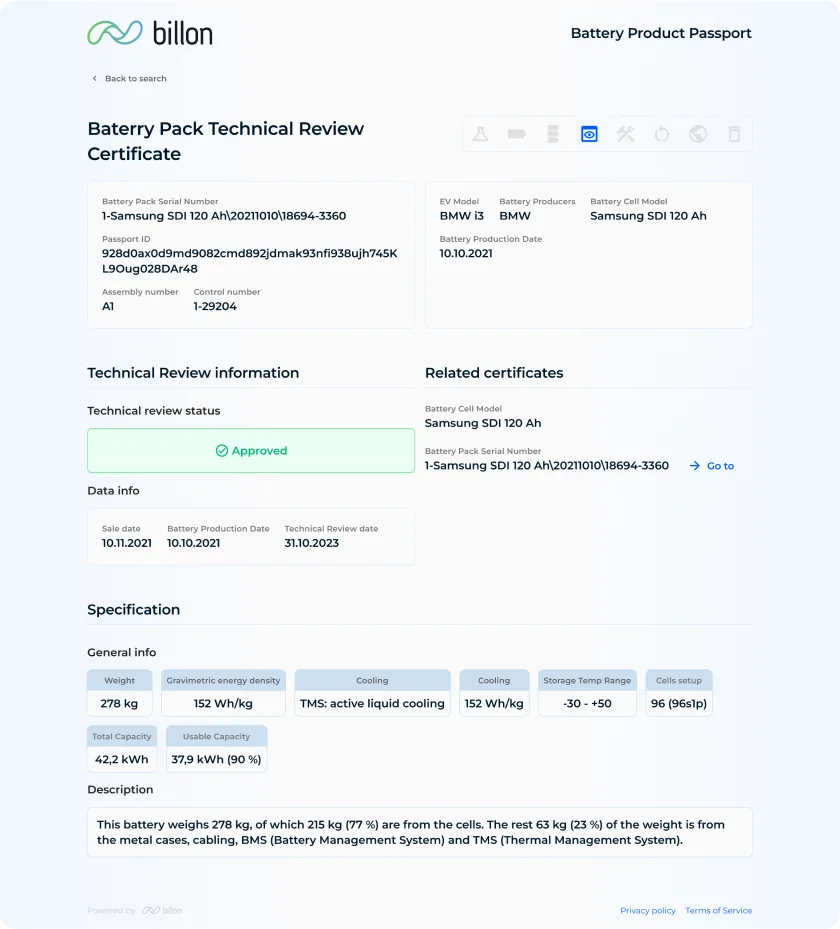The width and height of the screenshot is (840, 929).
Task: Click the Assembly number value A1
Action: pos(108,306)
